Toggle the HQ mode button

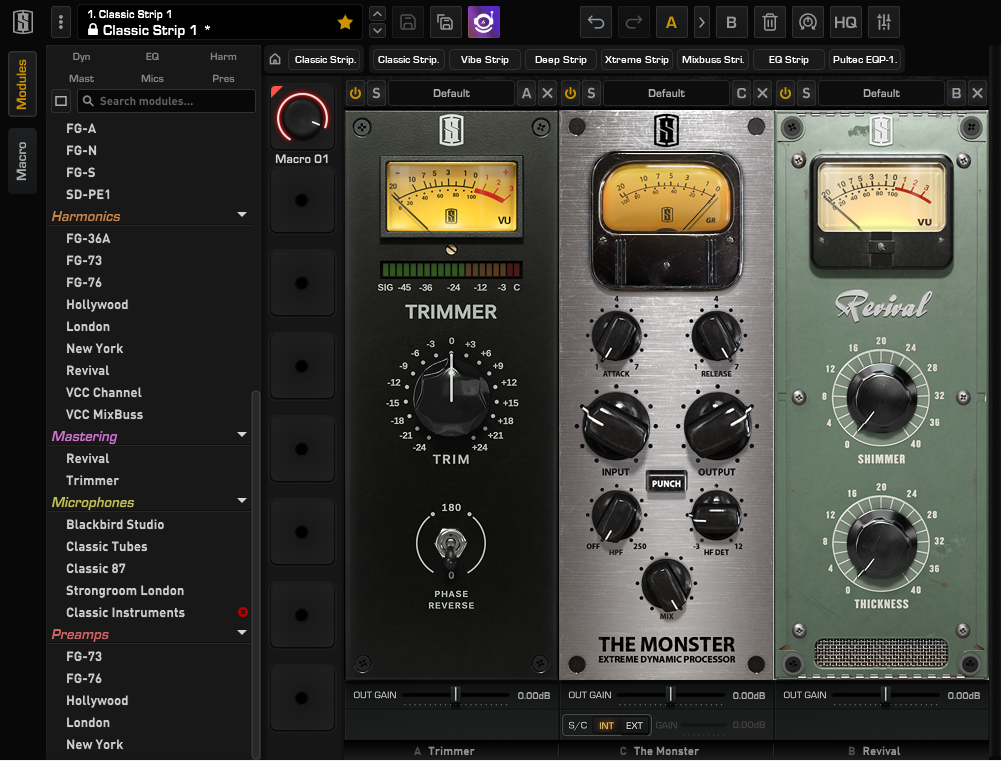[x=845, y=22]
